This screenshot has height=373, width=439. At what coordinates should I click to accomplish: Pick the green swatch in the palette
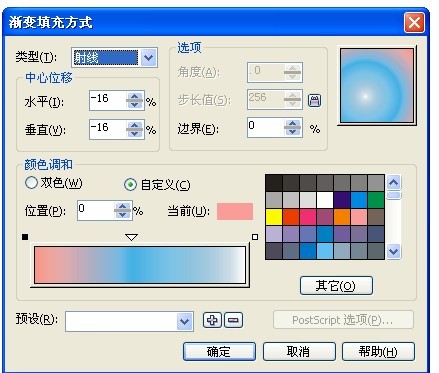tap(376, 200)
